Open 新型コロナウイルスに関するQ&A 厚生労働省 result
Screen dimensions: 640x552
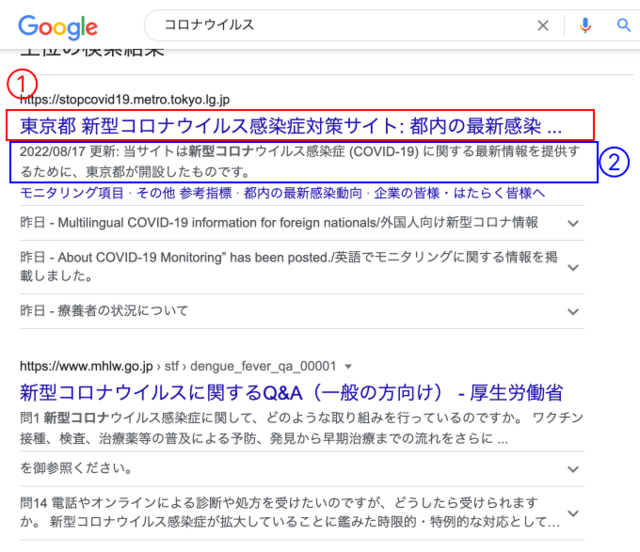pyautogui.click(x=291, y=393)
